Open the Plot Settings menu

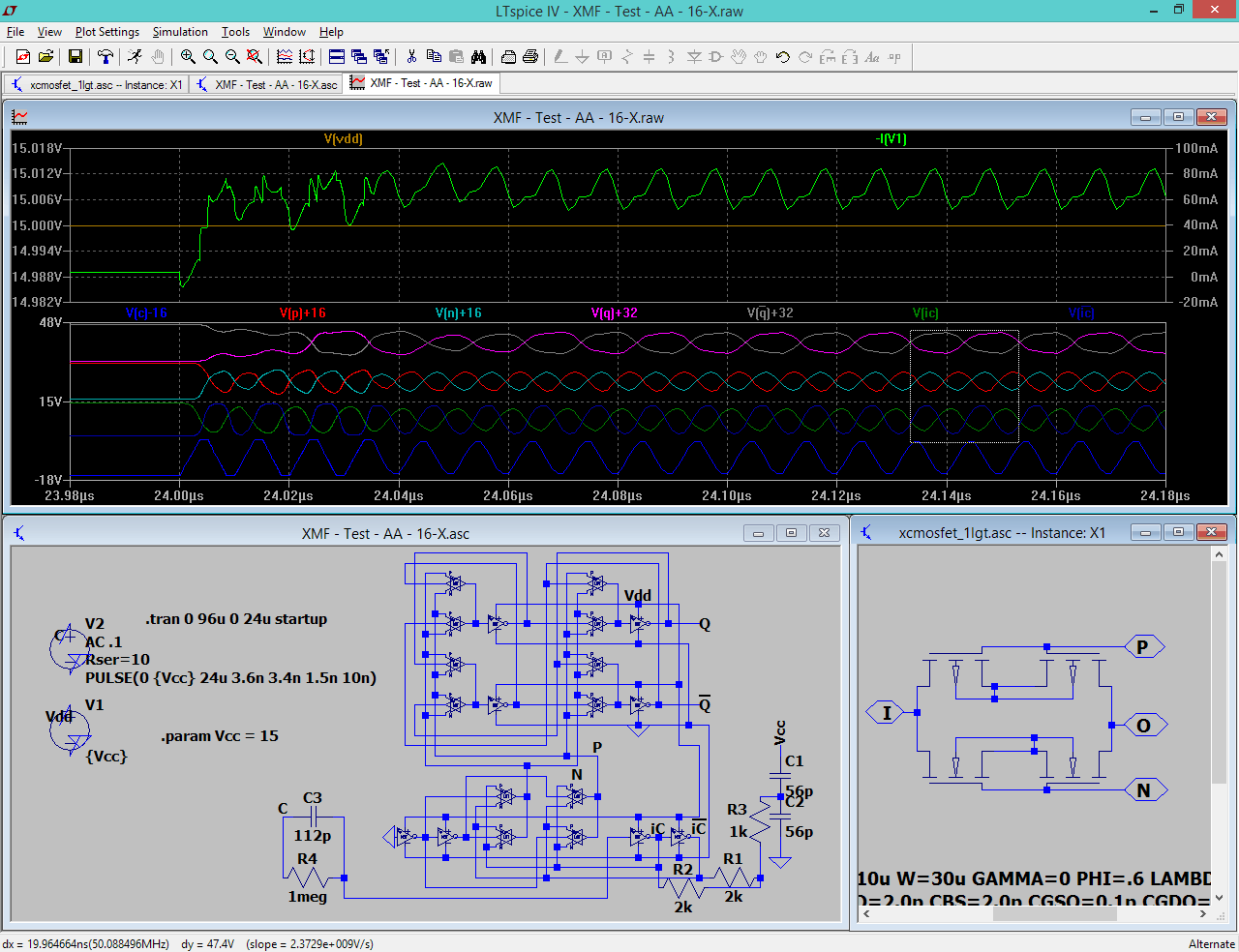point(107,32)
